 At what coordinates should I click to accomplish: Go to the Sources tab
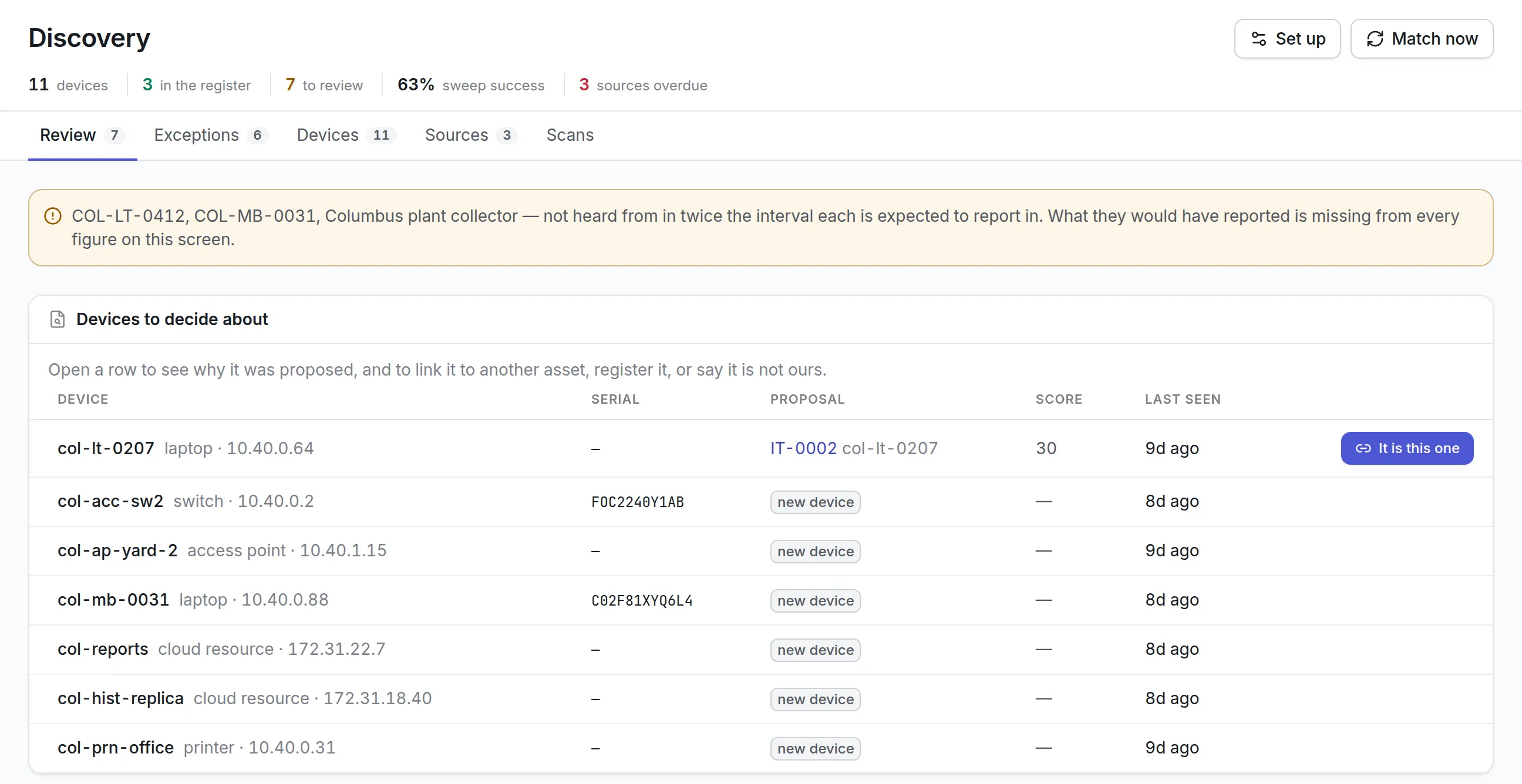tap(471, 135)
